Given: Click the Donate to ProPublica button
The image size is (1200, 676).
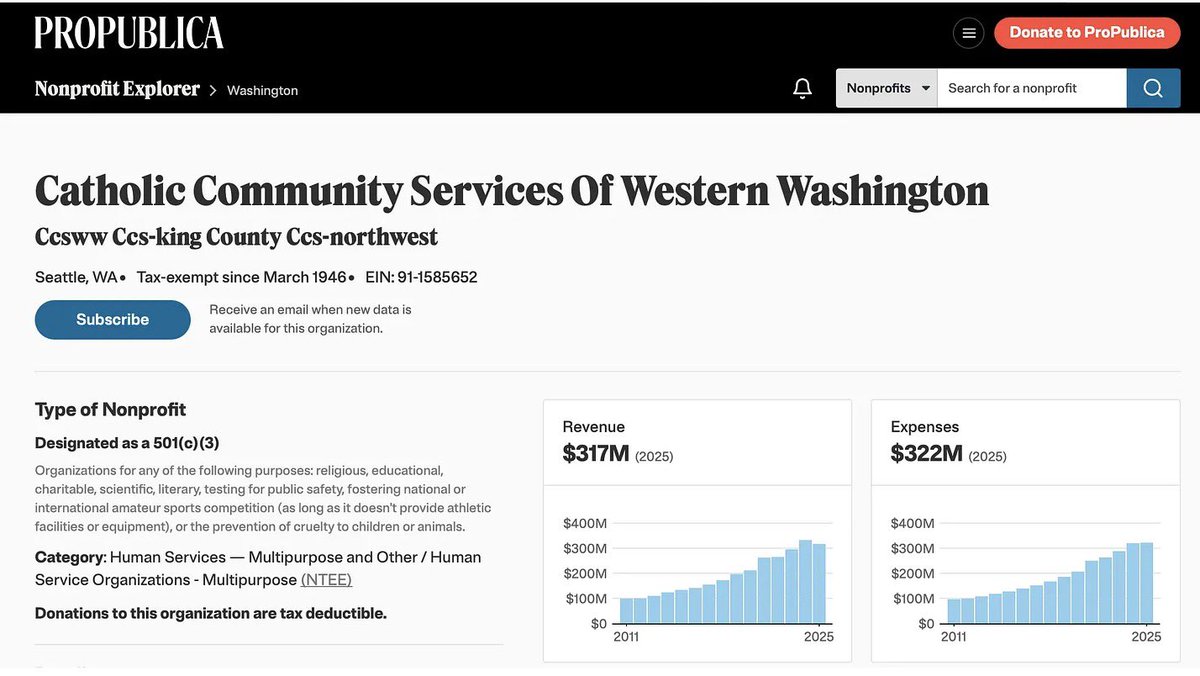Looking at the screenshot, I should pos(1087,32).
